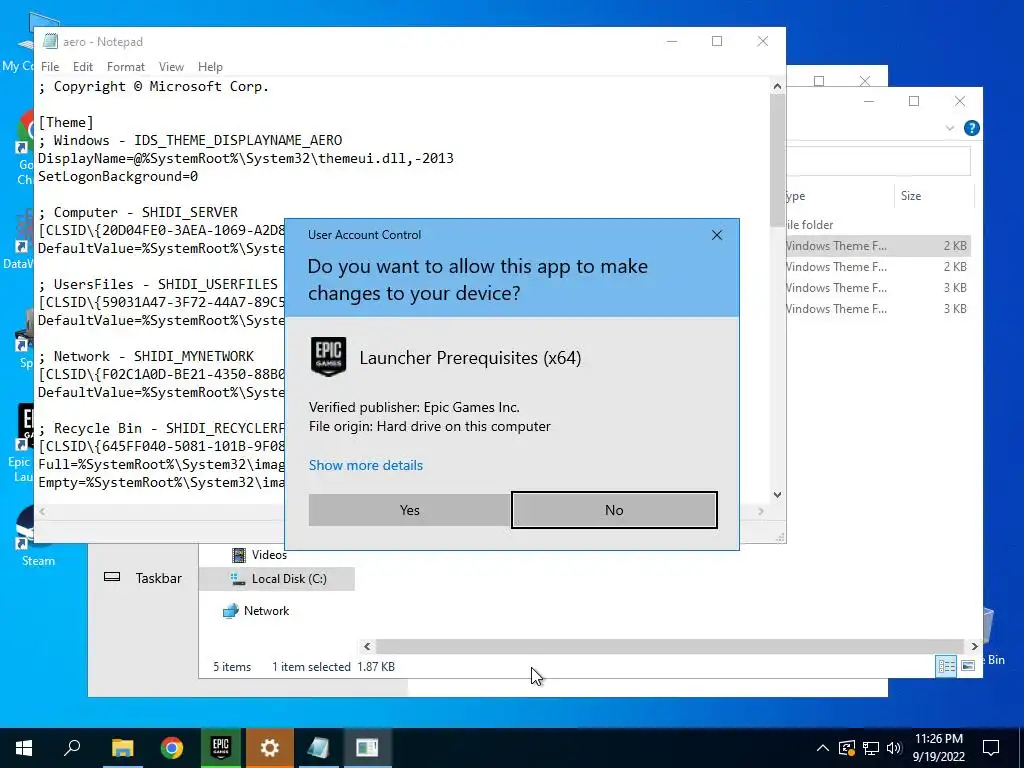Image resolution: width=1024 pixels, height=768 pixels.
Task: Click Explorer horizontal scrollbar right arrow
Action: pos(974,647)
